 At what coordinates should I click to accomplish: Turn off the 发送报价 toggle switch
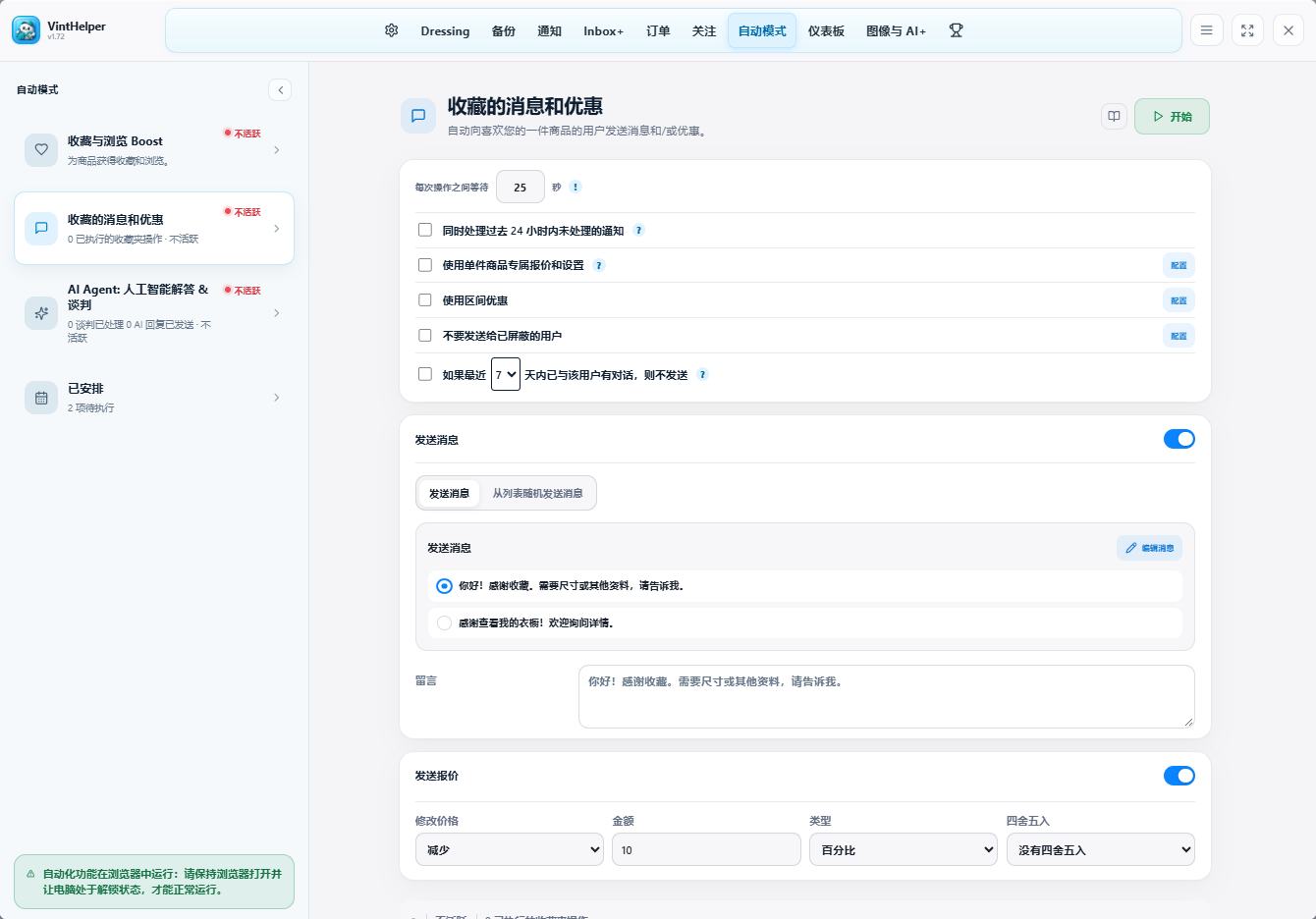1179,776
